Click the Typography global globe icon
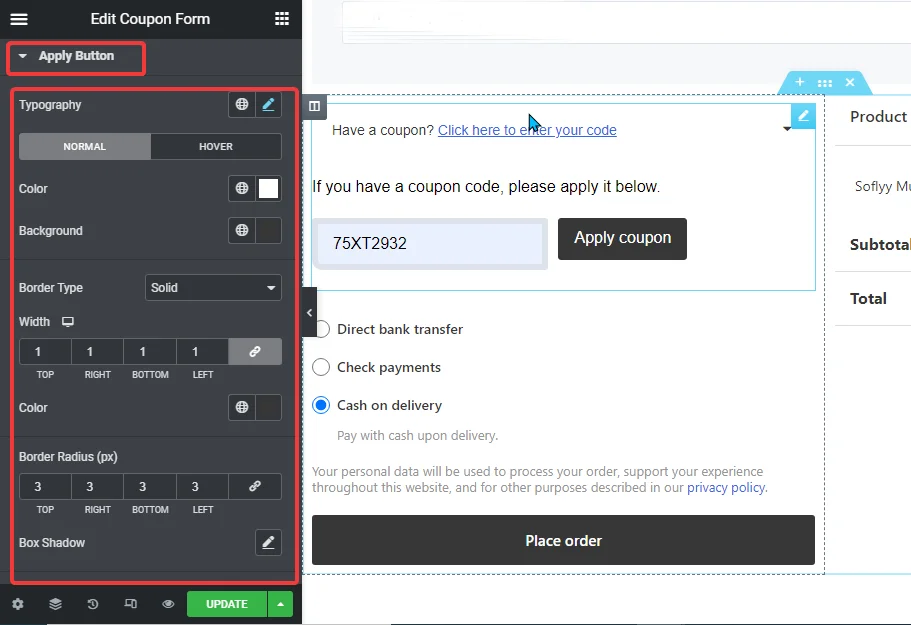The height and width of the screenshot is (625, 911). tap(242, 105)
